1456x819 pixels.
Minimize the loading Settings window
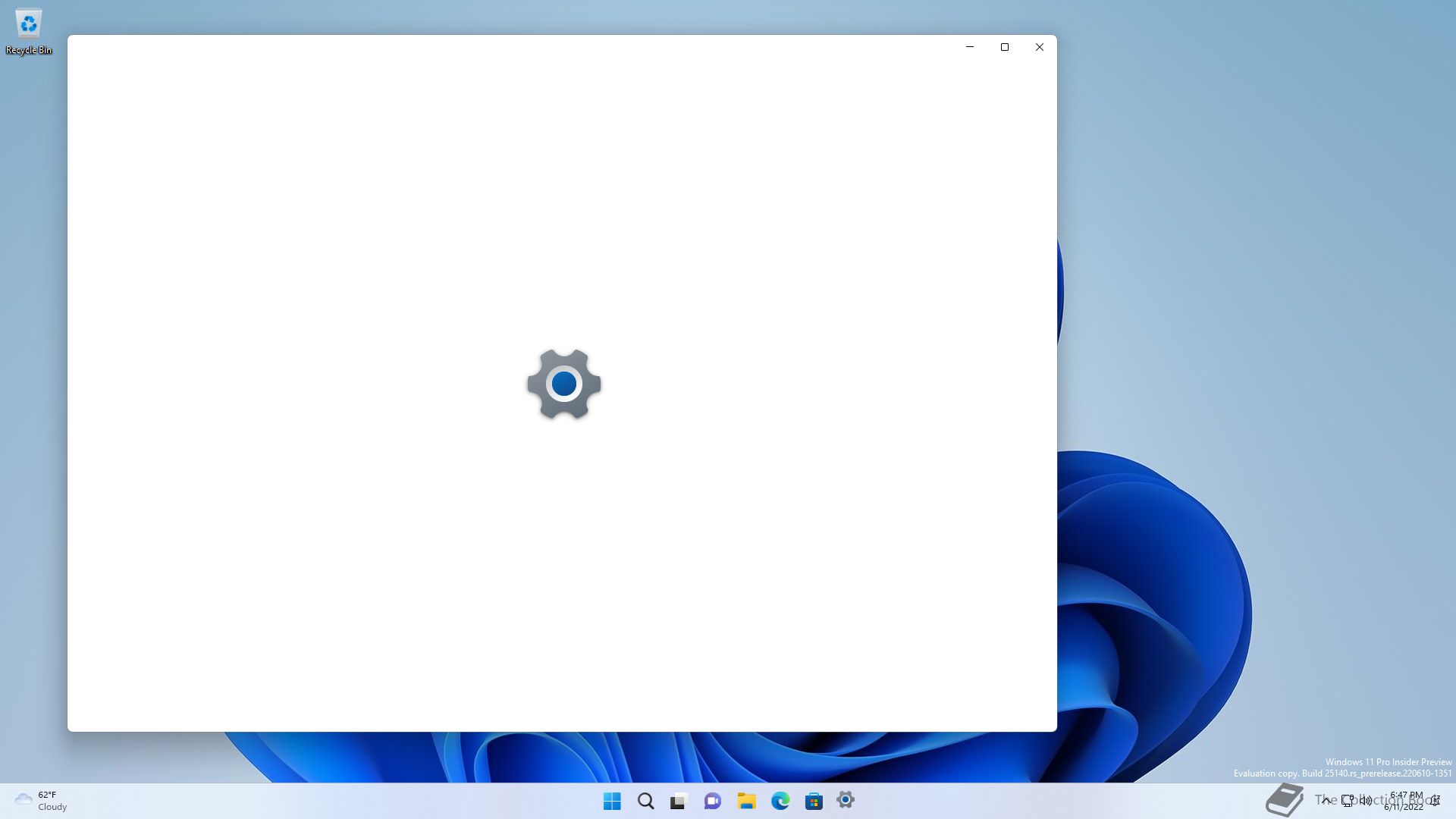click(969, 47)
